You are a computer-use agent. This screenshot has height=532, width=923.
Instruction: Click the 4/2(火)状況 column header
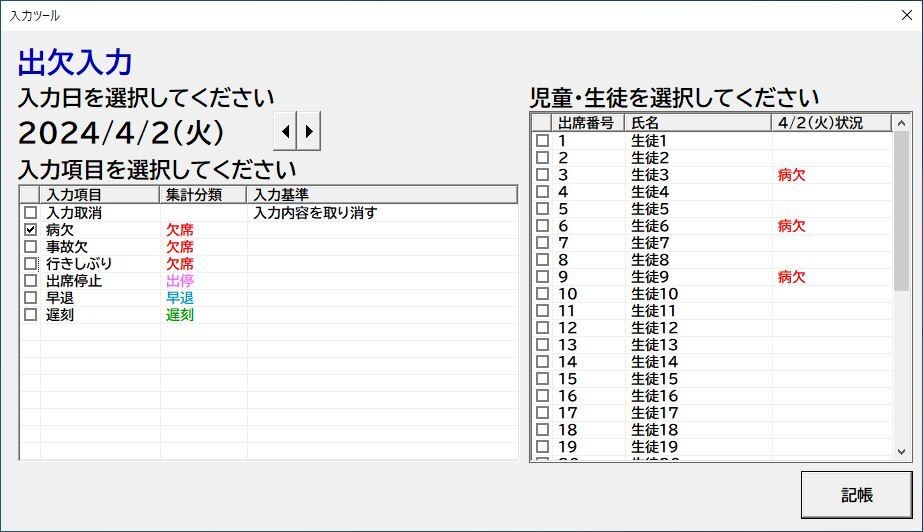[831, 123]
